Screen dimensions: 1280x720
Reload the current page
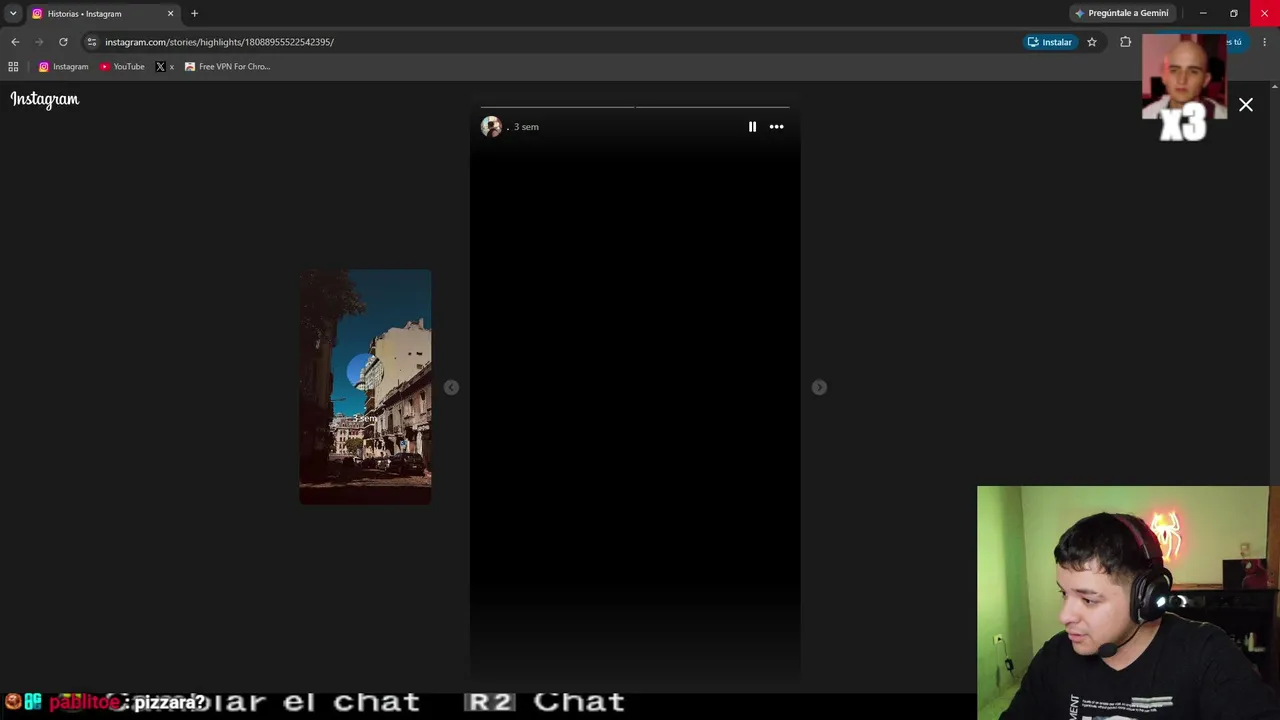tap(63, 42)
